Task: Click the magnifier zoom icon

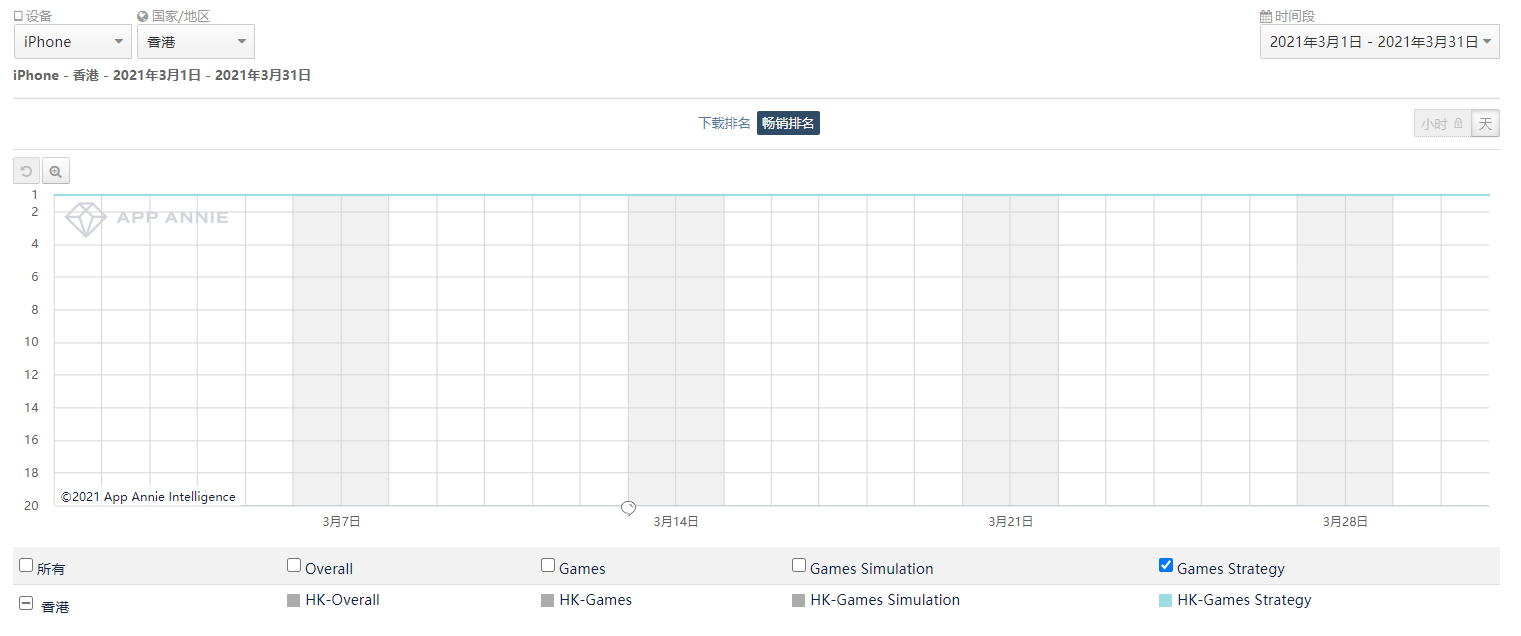Action: tap(56, 171)
